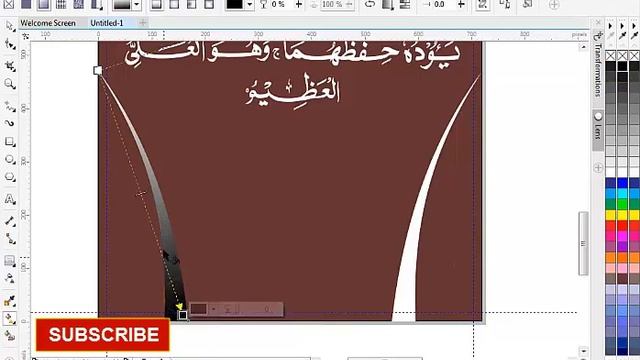640x360 pixels.
Task: Select the Transparency tool
Action: tap(10, 278)
